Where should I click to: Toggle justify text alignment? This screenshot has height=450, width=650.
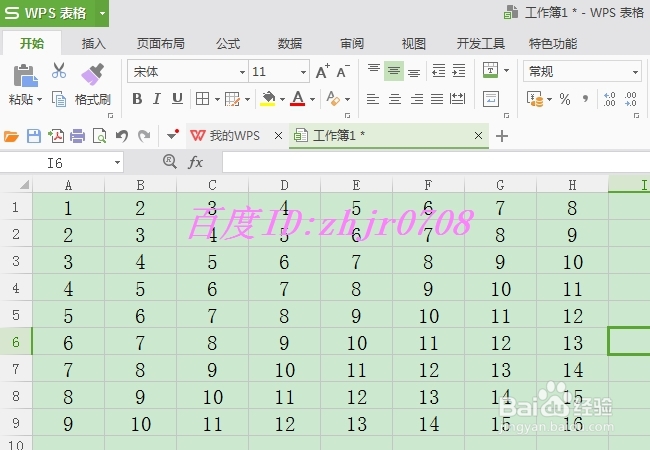pyautogui.click(x=437, y=99)
